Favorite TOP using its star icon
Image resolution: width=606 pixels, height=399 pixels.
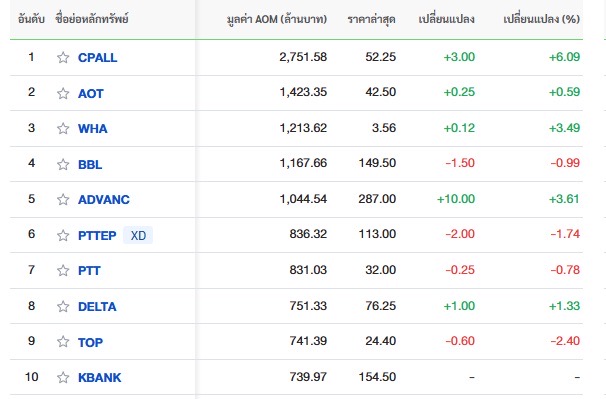[x=63, y=342]
